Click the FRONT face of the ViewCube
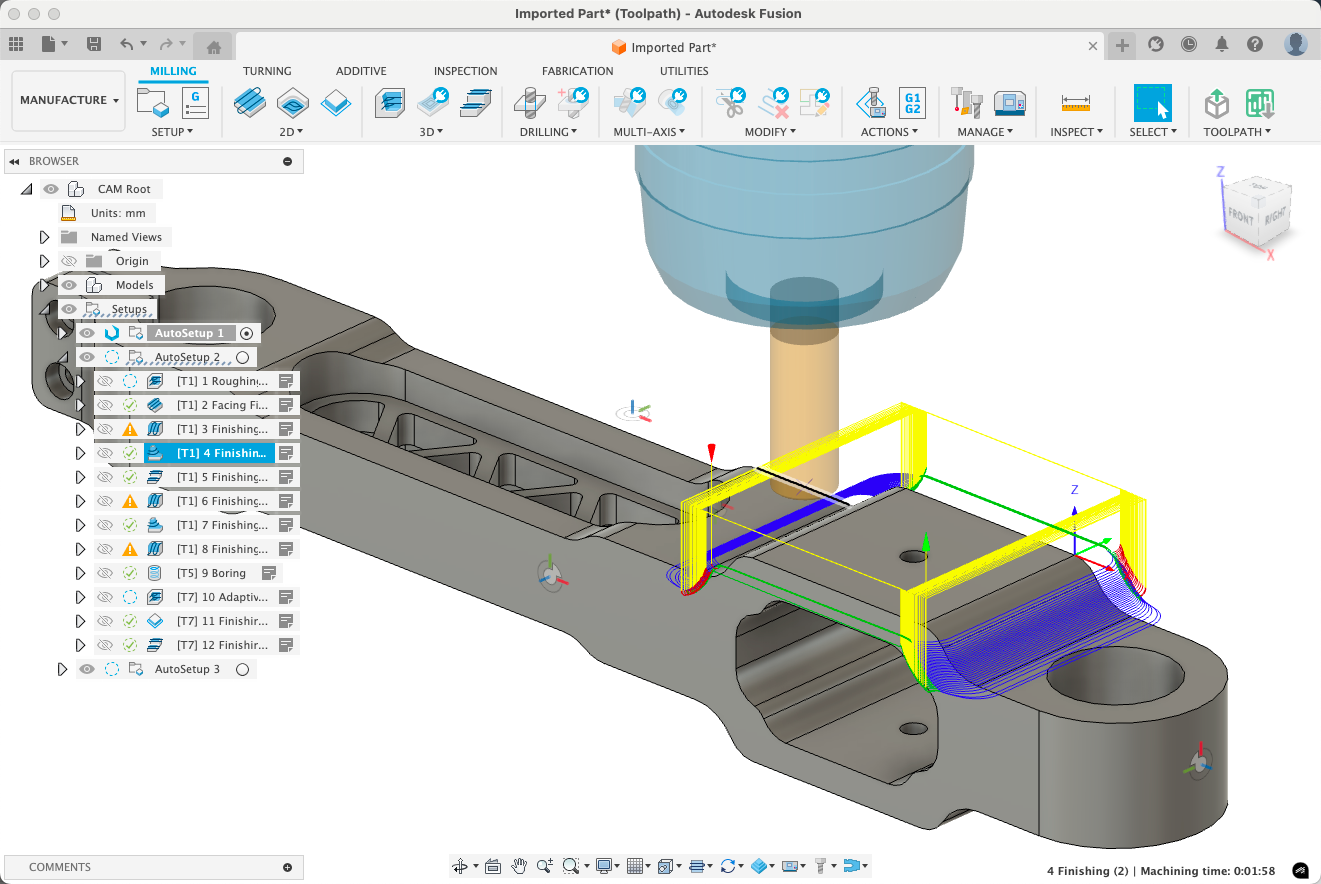The image size is (1321, 884). pyautogui.click(x=1240, y=216)
